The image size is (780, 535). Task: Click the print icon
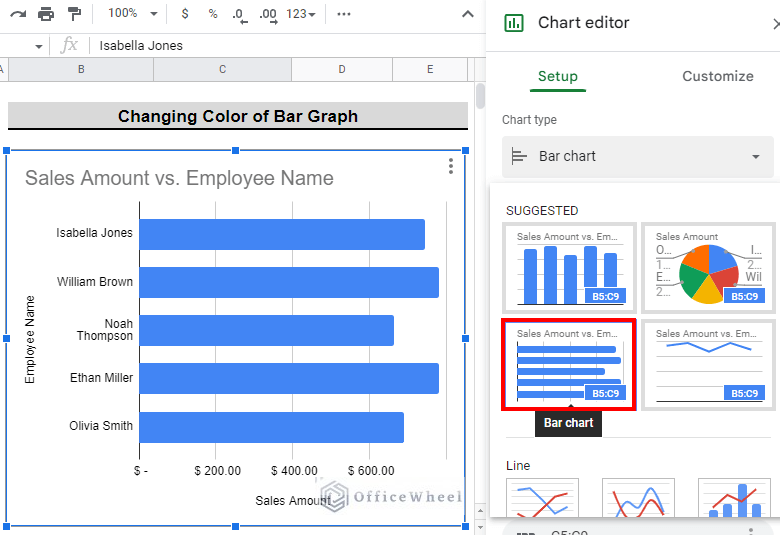(46, 14)
